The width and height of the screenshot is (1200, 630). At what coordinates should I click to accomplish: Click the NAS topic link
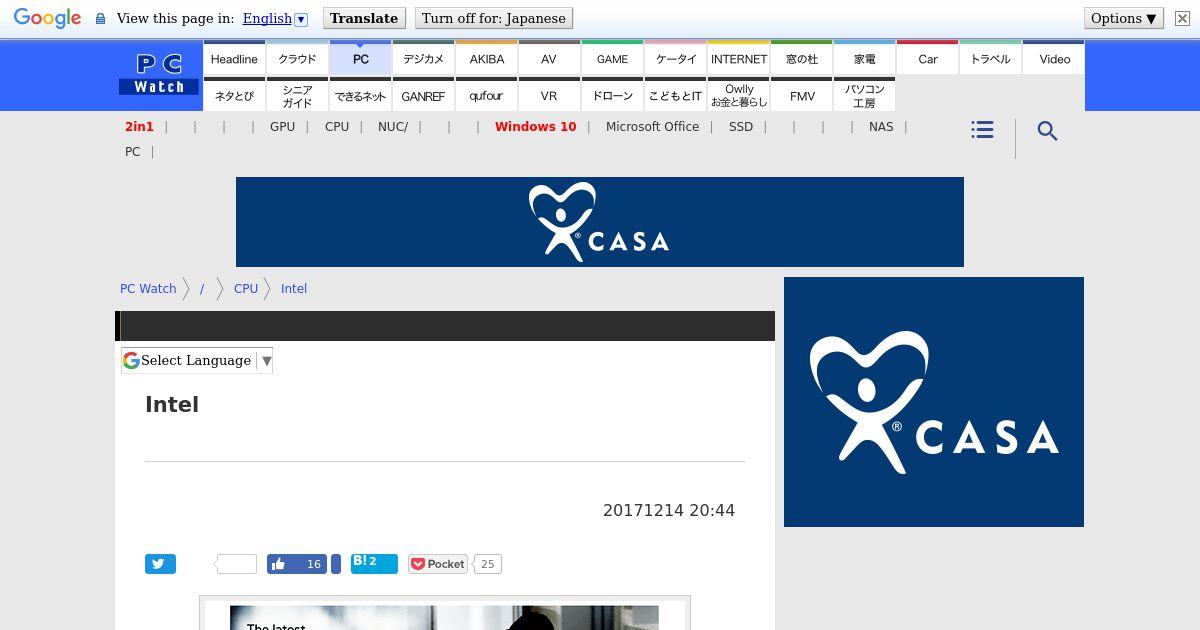pyautogui.click(x=881, y=127)
